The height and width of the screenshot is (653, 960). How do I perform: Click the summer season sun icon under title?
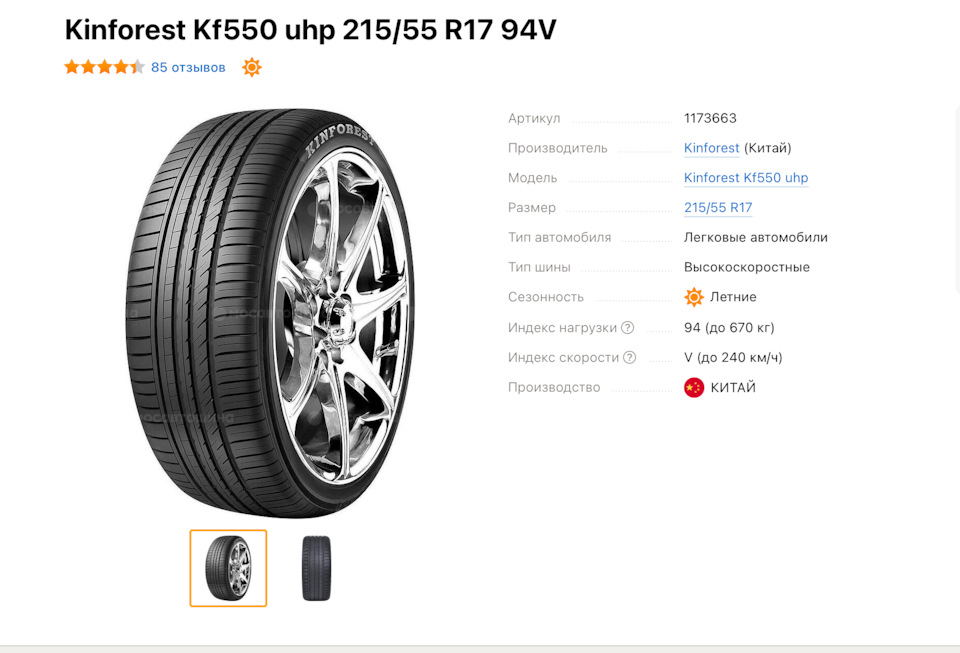pos(252,67)
